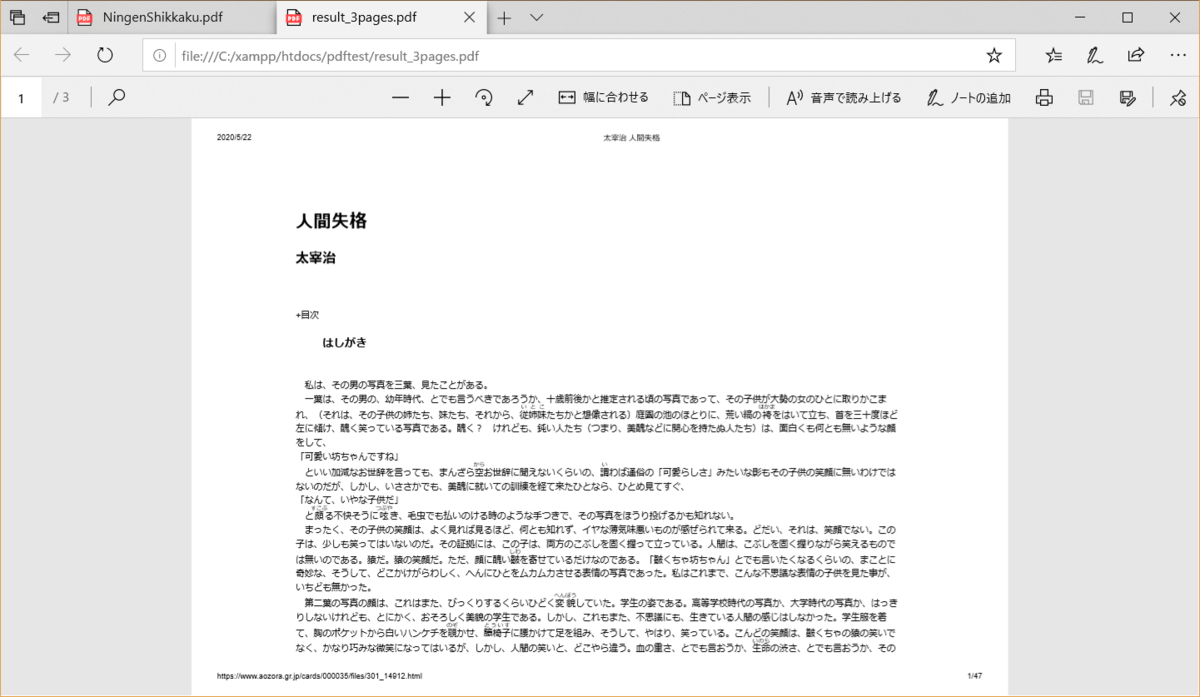Zoom out of the PDF
Image resolution: width=1200 pixels, height=697 pixels.
[401, 98]
